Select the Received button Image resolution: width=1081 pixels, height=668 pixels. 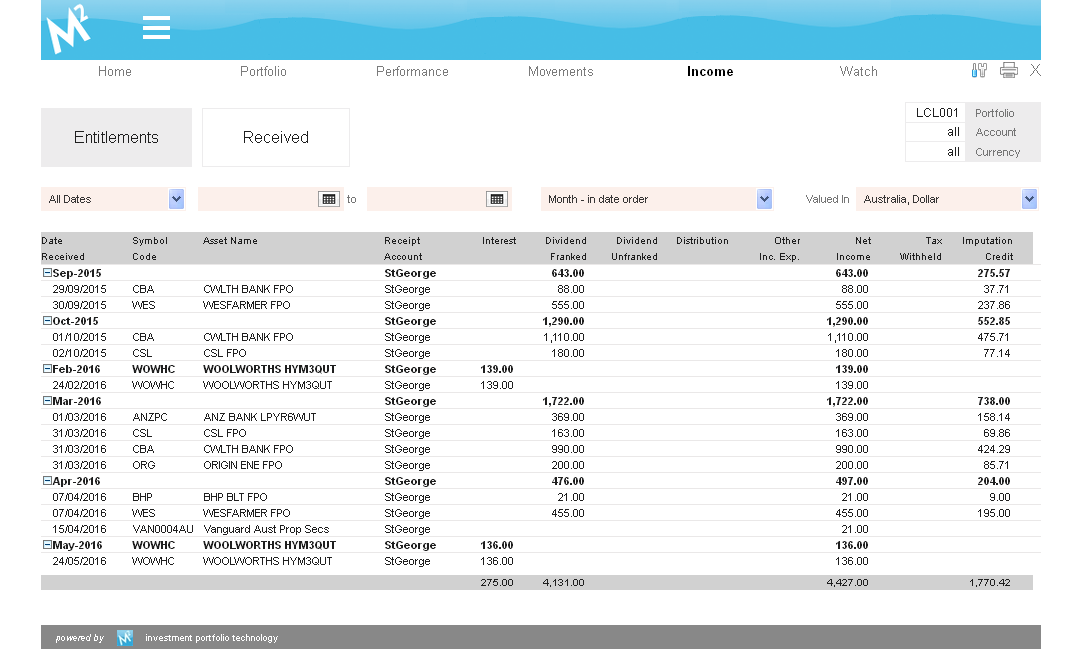[x=276, y=138]
